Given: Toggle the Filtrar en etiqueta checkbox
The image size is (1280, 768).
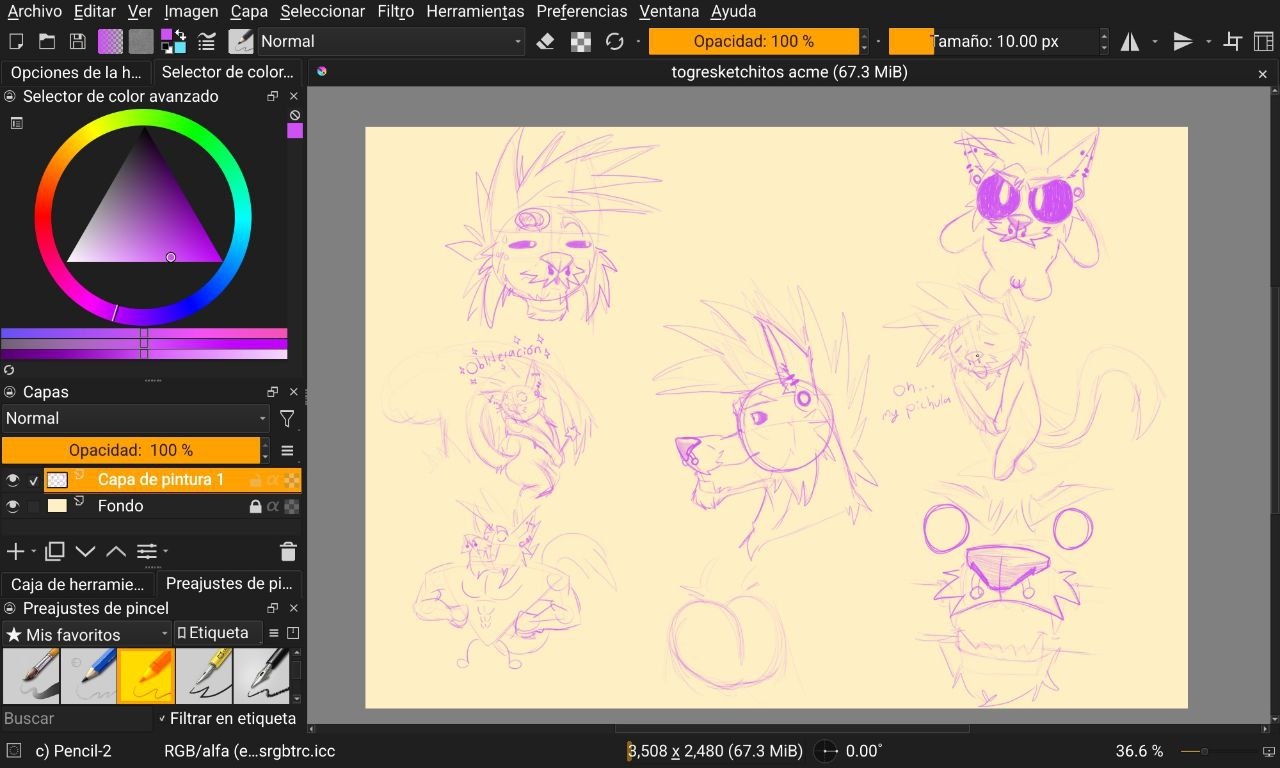Looking at the screenshot, I should point(163,718).
